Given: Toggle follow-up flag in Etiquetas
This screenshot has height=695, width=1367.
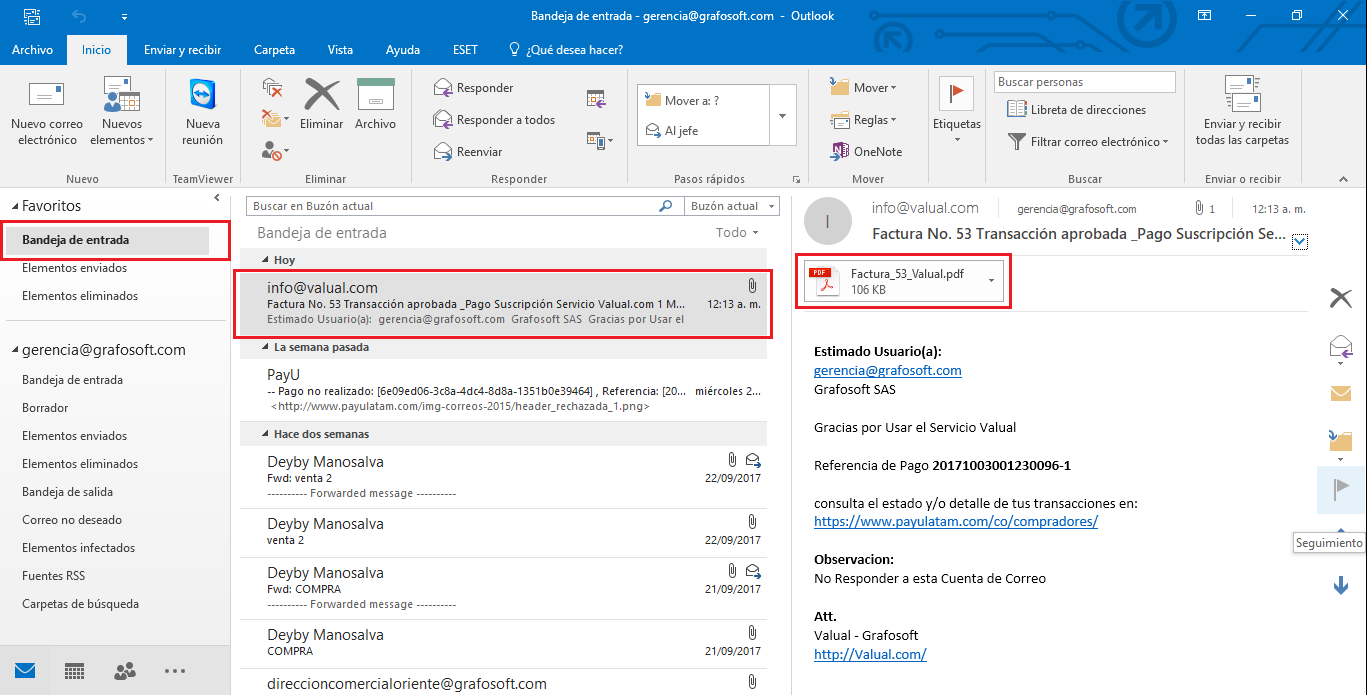Looking at the screenshot, I should pos(956,93).
